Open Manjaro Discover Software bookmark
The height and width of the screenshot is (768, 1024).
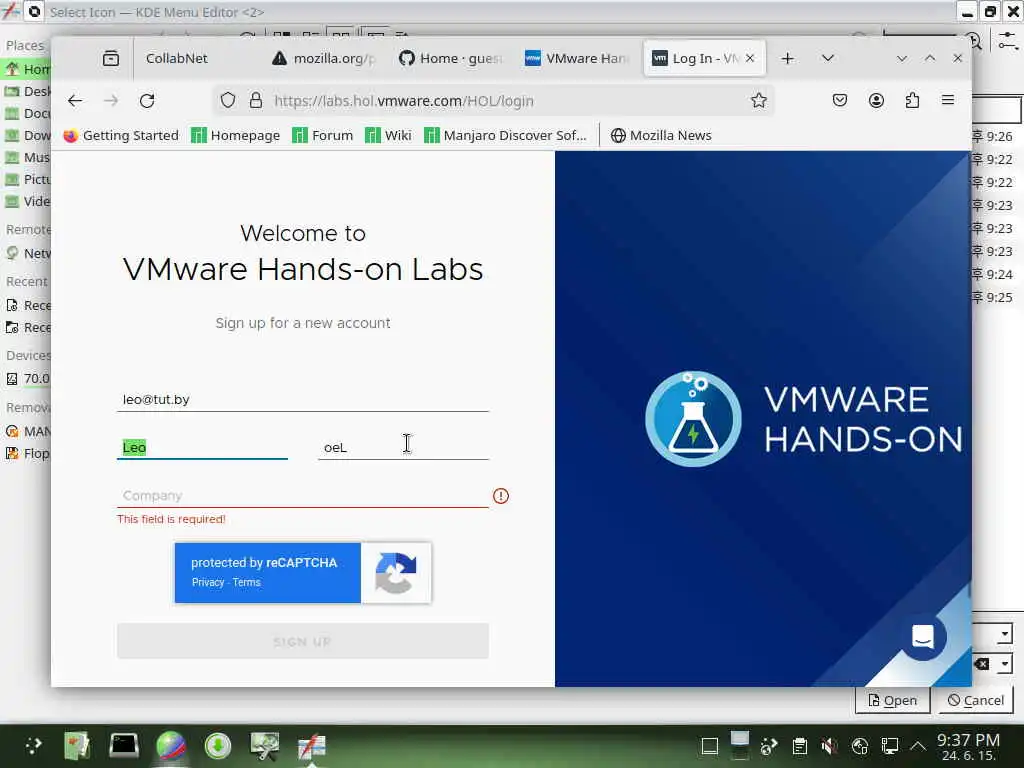click(x=505, y=135)
